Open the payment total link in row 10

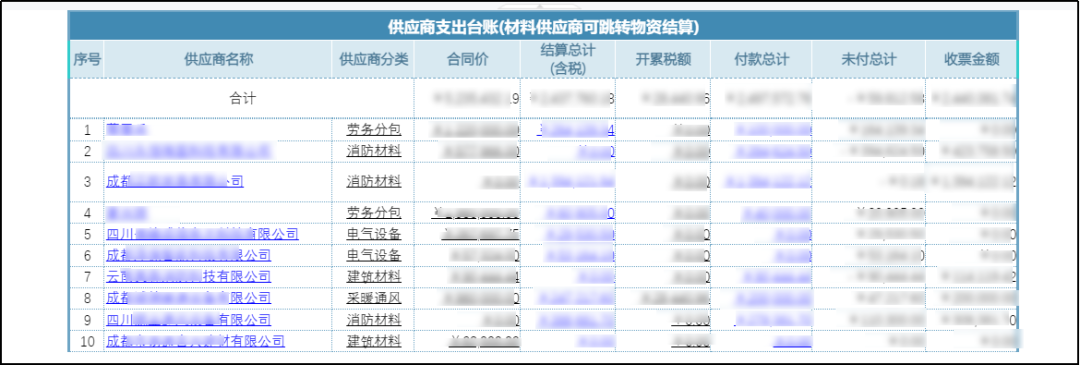(x=792, y=341)
